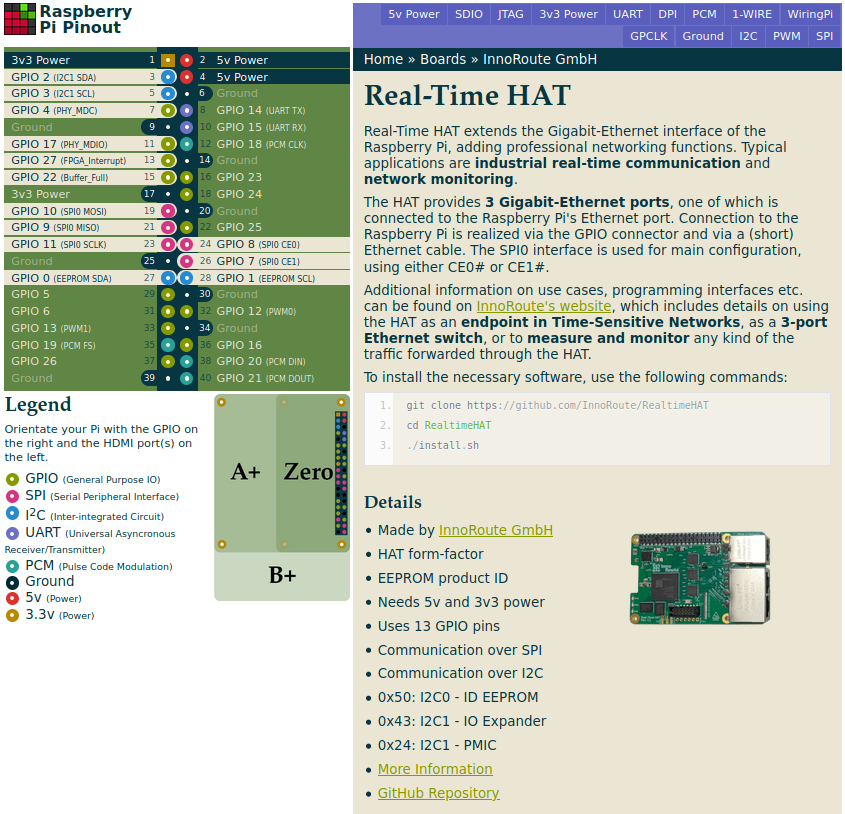Click the git clone command line
Image resolution: width=845 pixels, height=814 pixels.
[557, 405]
